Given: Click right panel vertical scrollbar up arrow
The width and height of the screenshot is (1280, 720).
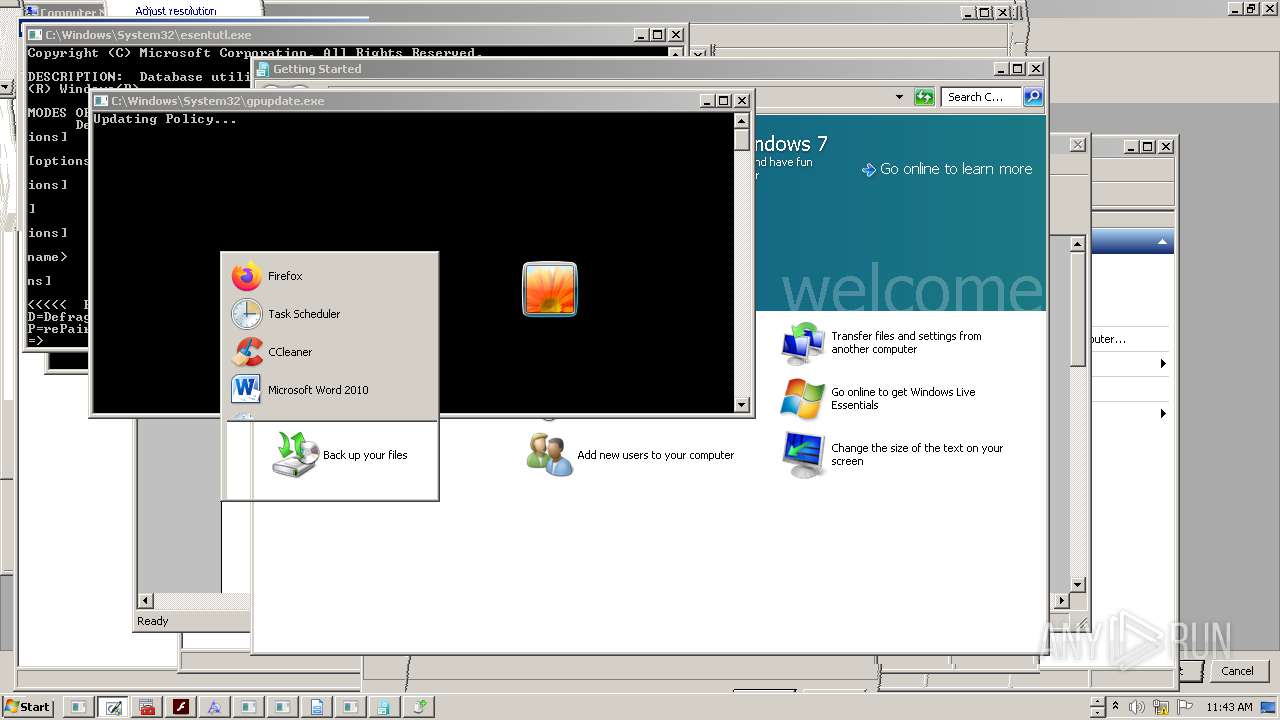Looking at the screenshot, I should (1077, 244).
